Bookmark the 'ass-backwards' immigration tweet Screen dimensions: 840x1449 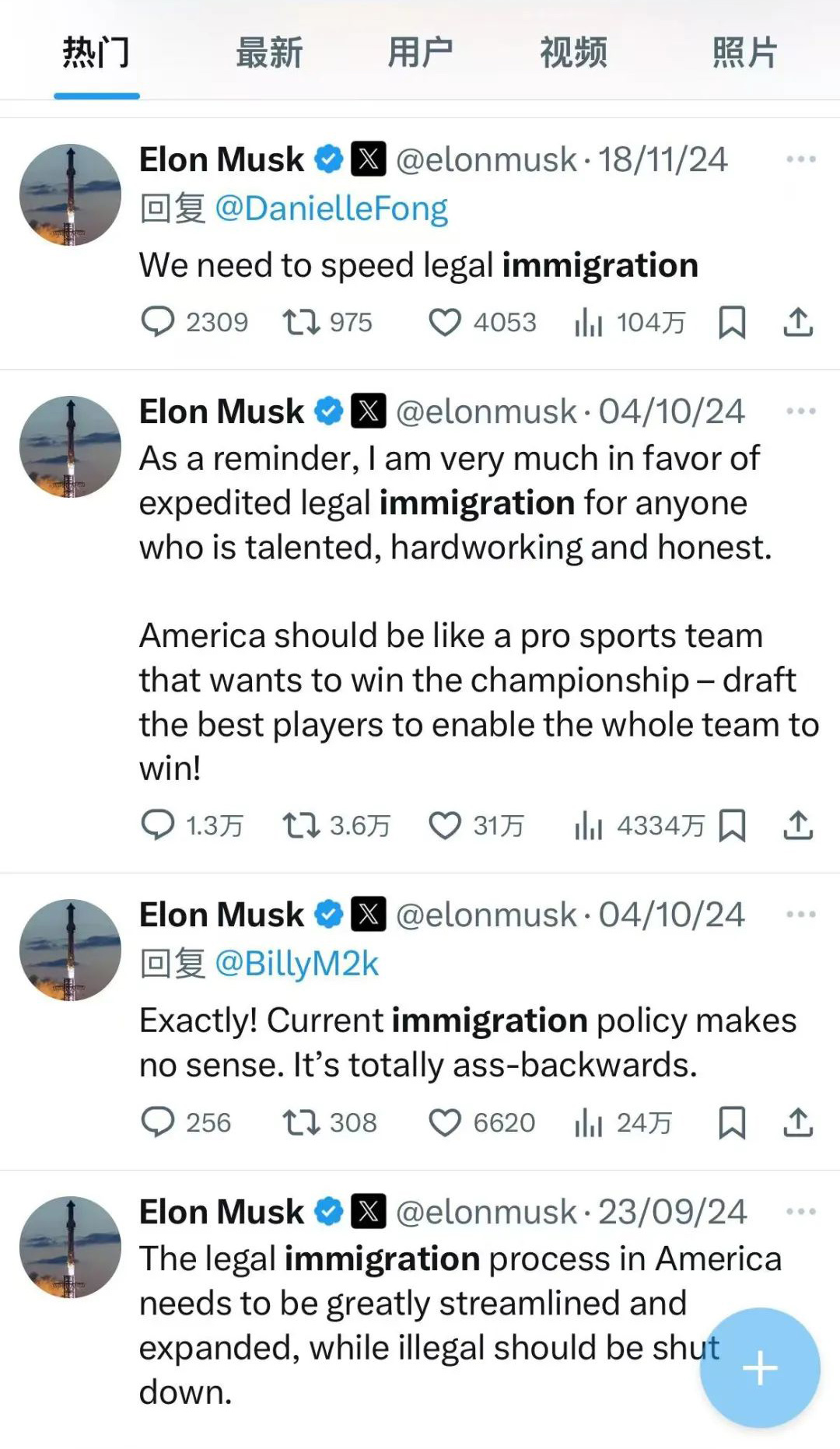coord(732,1122)
